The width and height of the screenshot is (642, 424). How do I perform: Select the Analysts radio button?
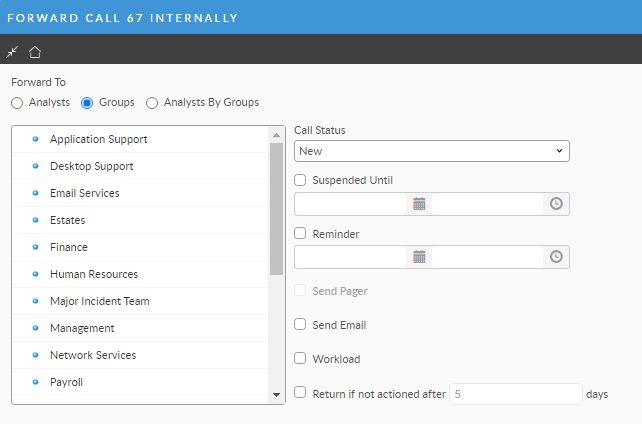pos(17,103)
